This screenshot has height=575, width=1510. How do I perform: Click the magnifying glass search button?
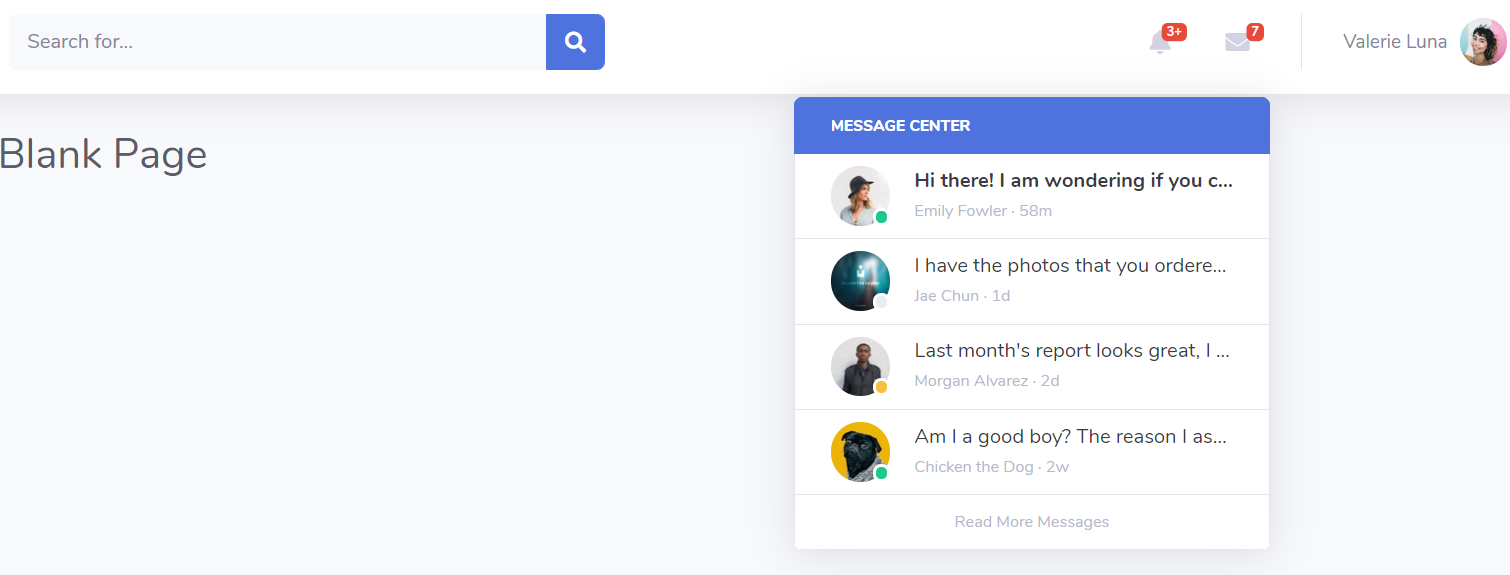pyautogui.click(x=575, y=42)
